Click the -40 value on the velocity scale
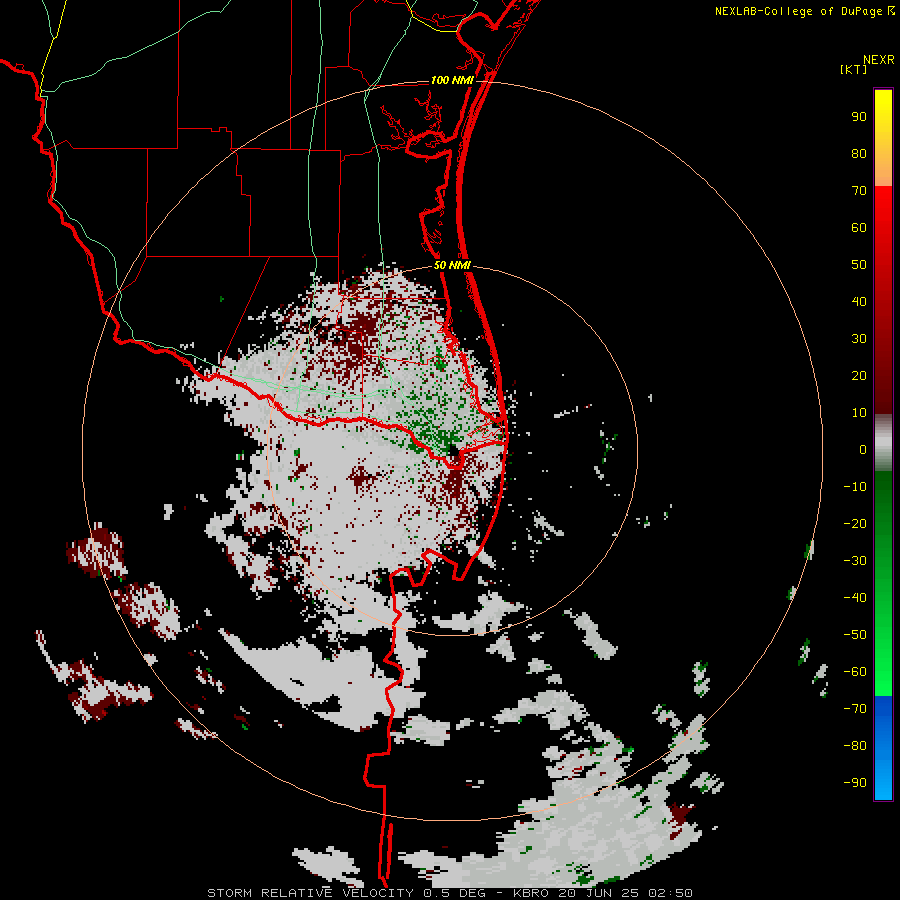Image resolution: width=900 pixels, height=900 pixels. coord(855,598)
